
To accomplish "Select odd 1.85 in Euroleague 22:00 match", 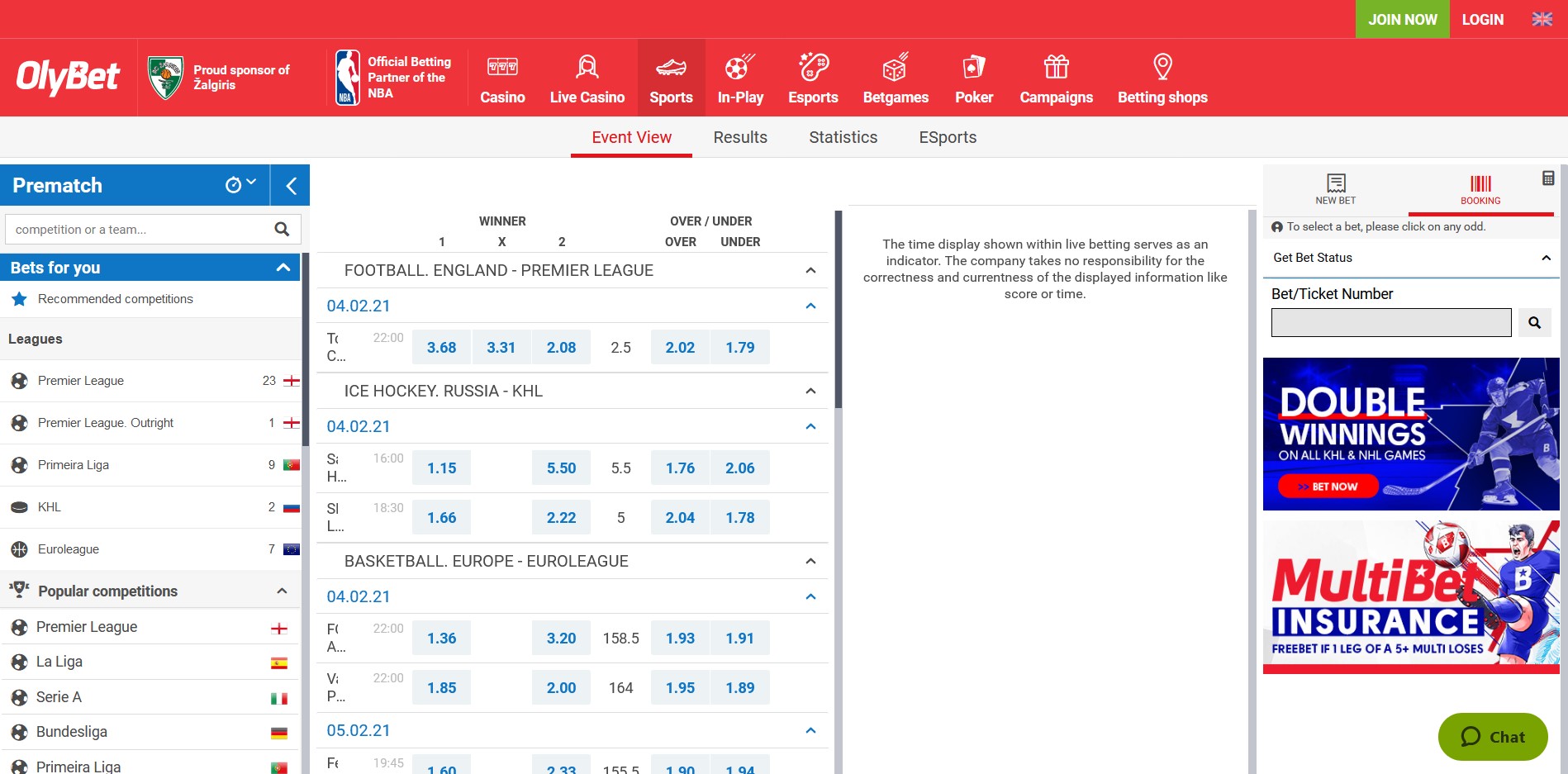I will [x=441, y=687].
